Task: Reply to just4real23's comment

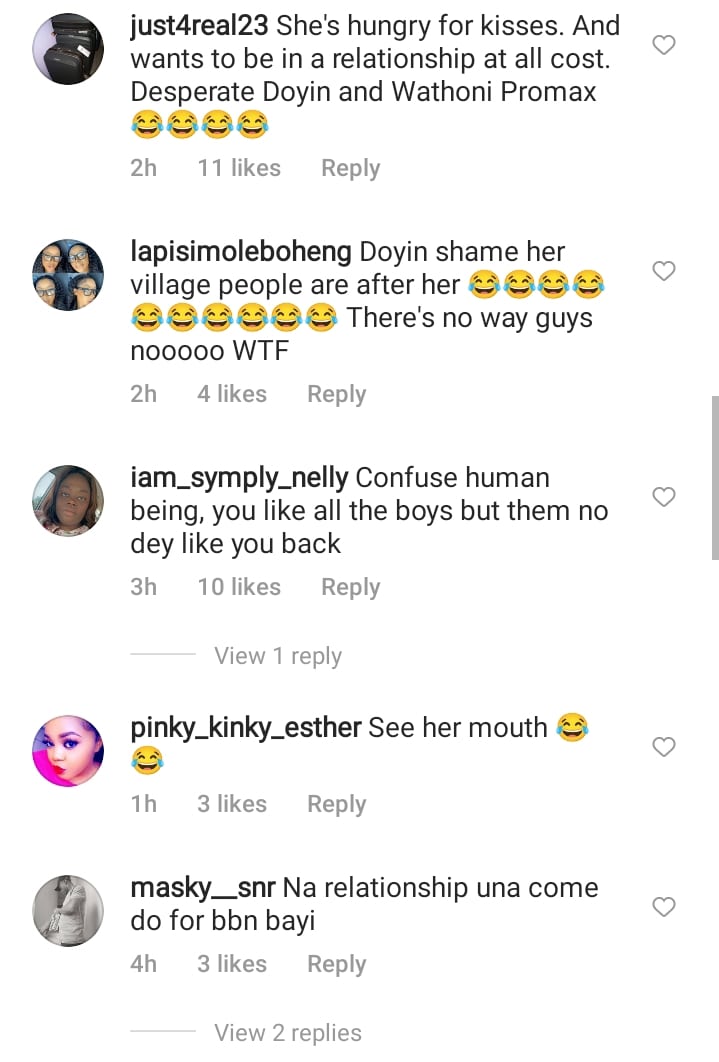Action: coord(350,168)
